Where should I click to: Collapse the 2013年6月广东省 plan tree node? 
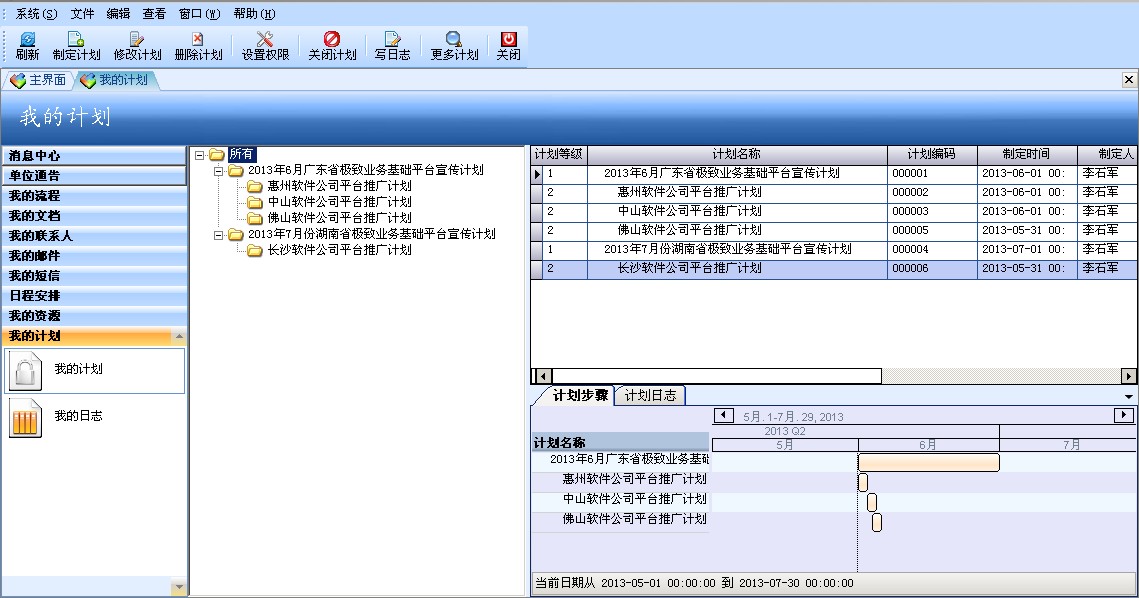(218, 171)
